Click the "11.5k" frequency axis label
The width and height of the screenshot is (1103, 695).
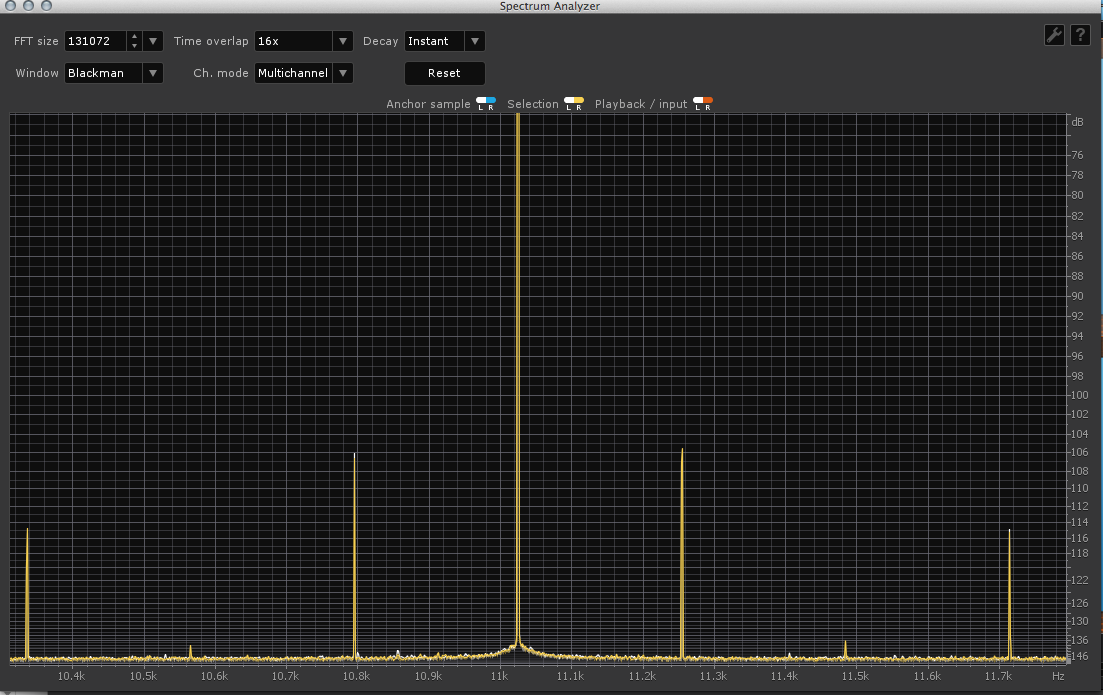(855, 676)
